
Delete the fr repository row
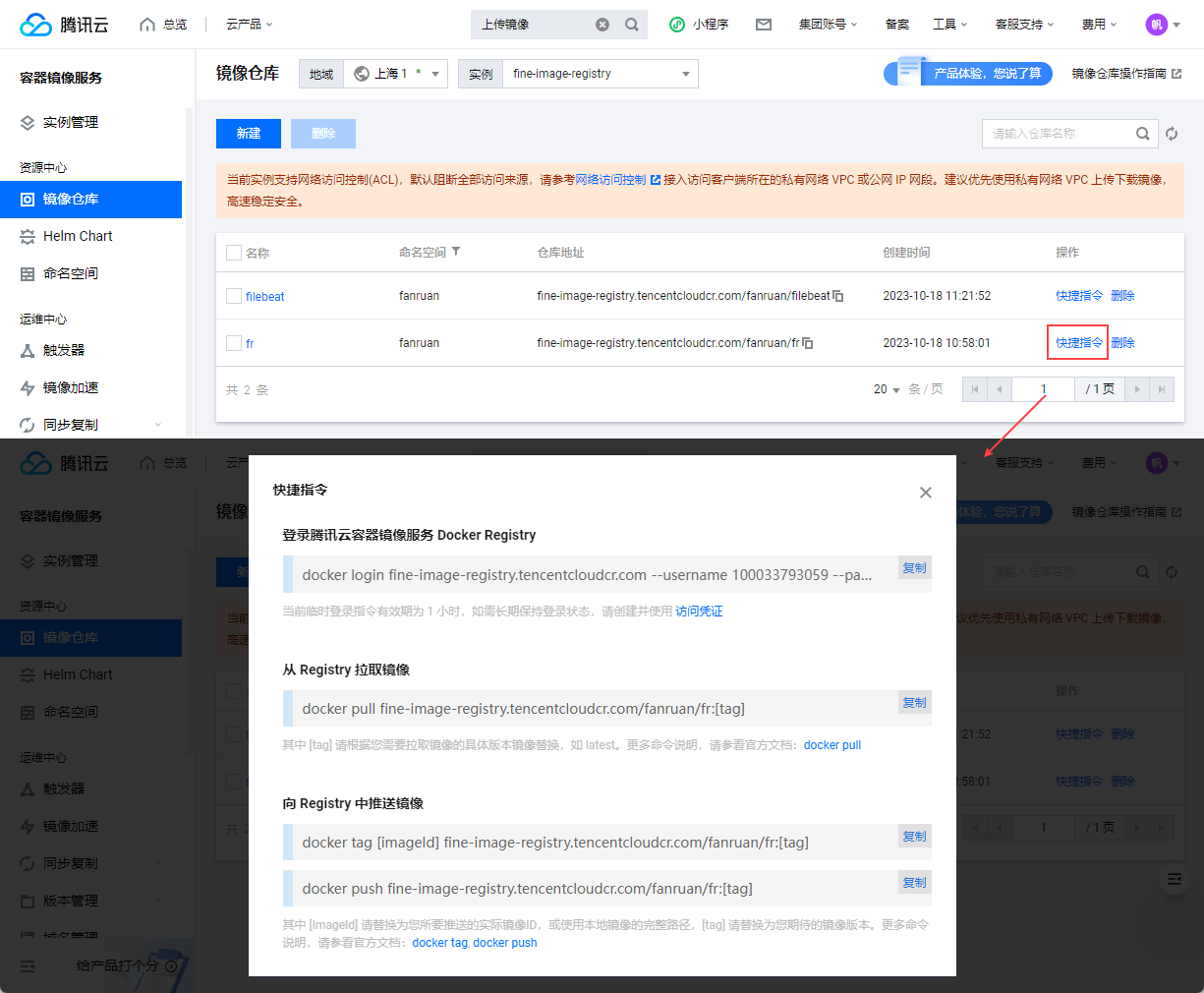coord(1122,343)
